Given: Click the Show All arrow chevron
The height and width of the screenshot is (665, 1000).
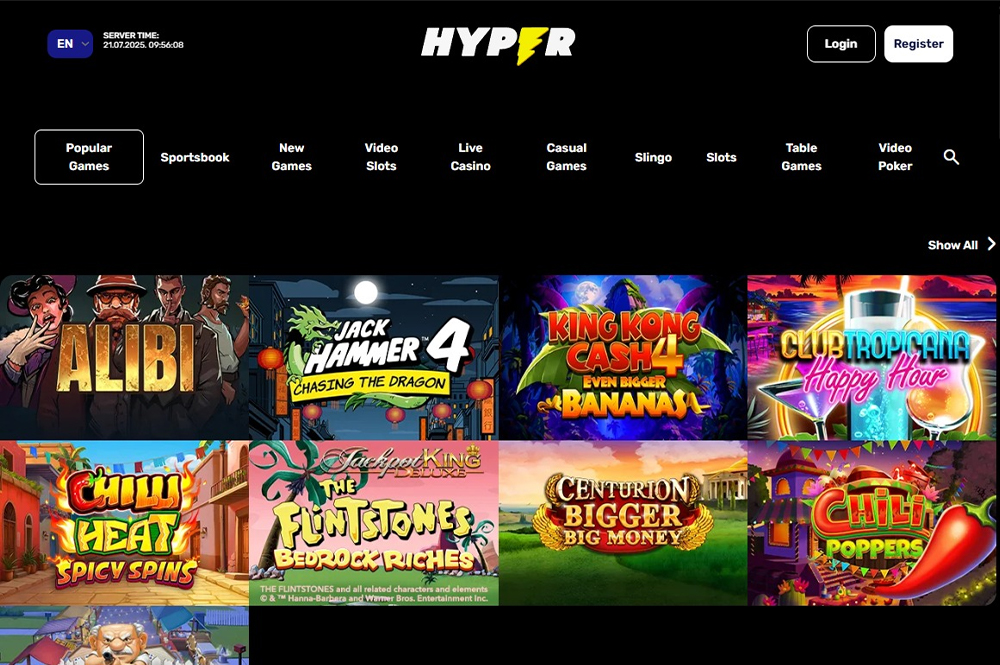Looking at the screenshot, I should [x=991, y=244].
